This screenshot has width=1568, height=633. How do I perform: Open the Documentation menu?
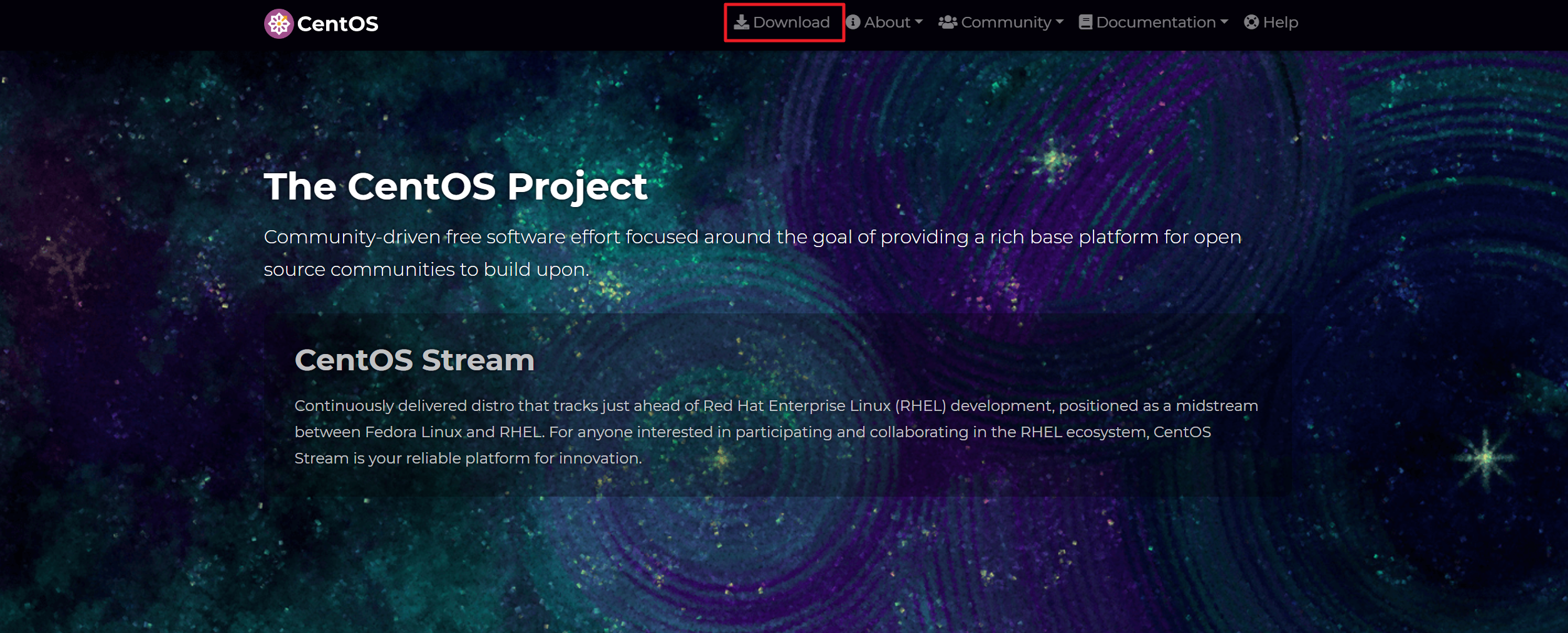1154,23
